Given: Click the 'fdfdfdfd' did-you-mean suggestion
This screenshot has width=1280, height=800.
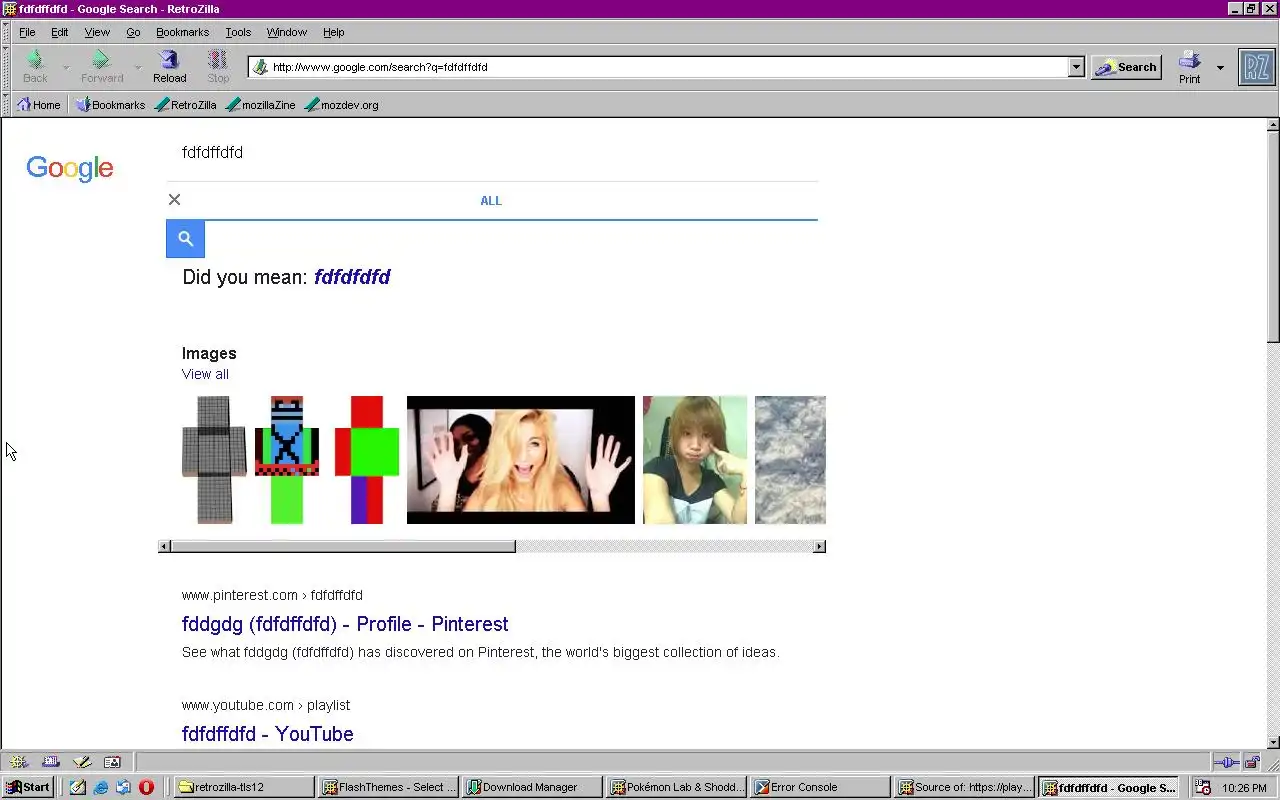Looking at the screenshot, I should (352, 277).
